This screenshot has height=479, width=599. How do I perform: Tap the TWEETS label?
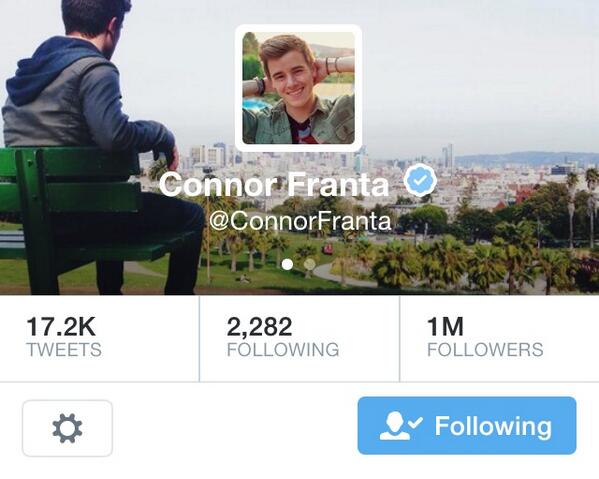point(64,350)
